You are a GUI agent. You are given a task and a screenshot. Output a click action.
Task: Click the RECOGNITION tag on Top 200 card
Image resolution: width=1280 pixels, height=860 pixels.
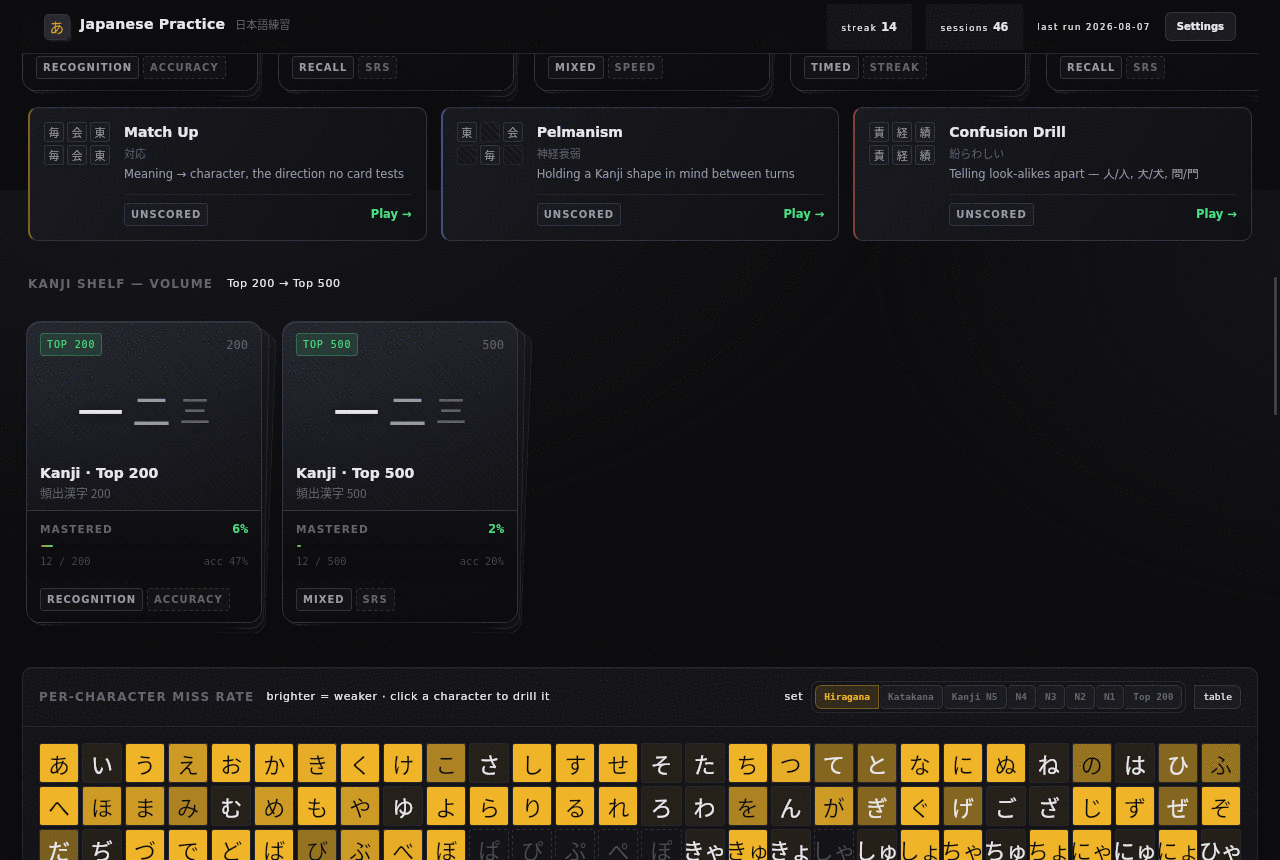click(92, 599)
